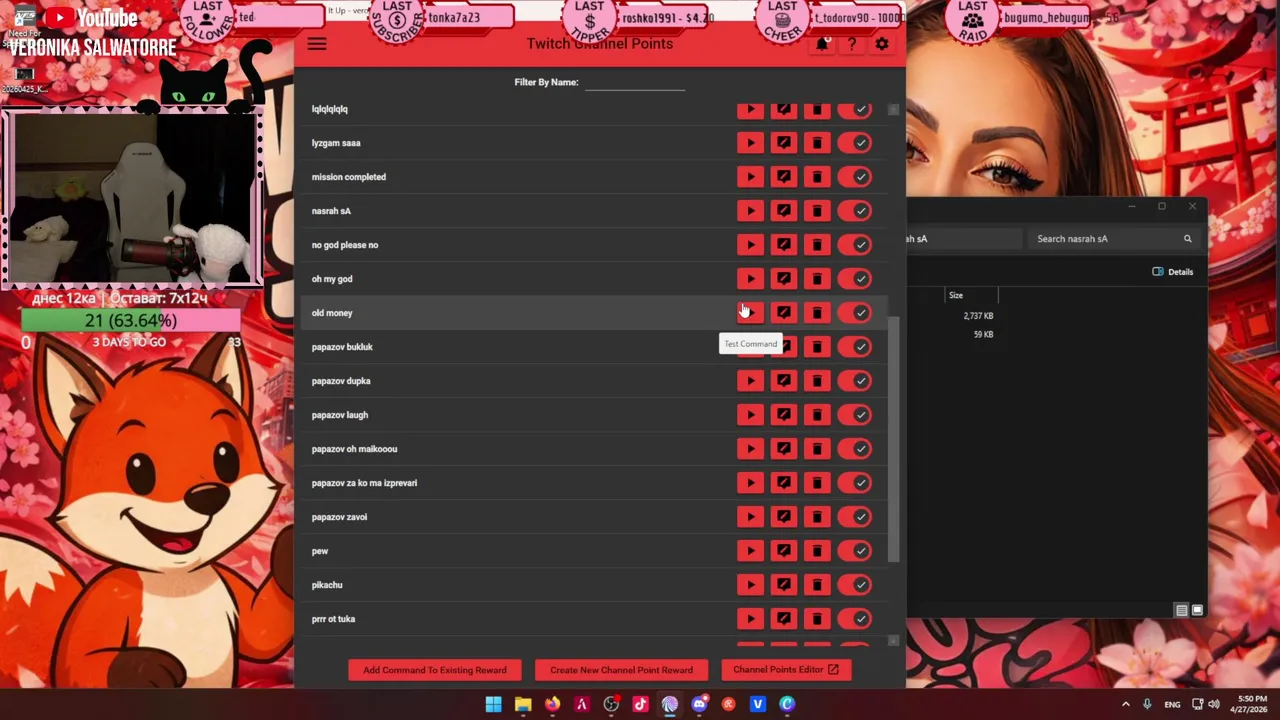Click the microphone tray icon
This screenshot has width=1280, height=720.
coord(1147,704)
